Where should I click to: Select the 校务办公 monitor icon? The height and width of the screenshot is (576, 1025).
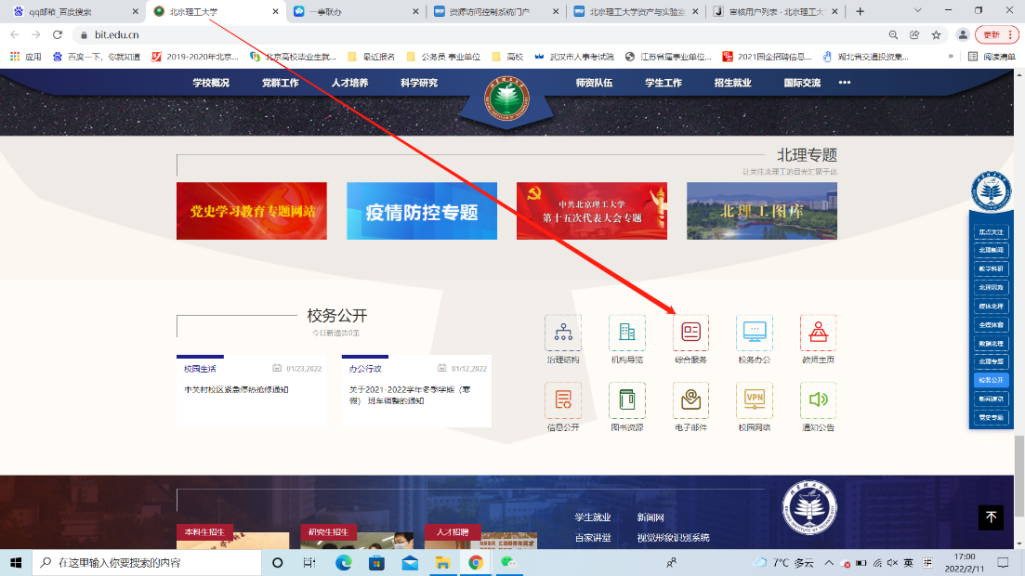click(754, 332)
